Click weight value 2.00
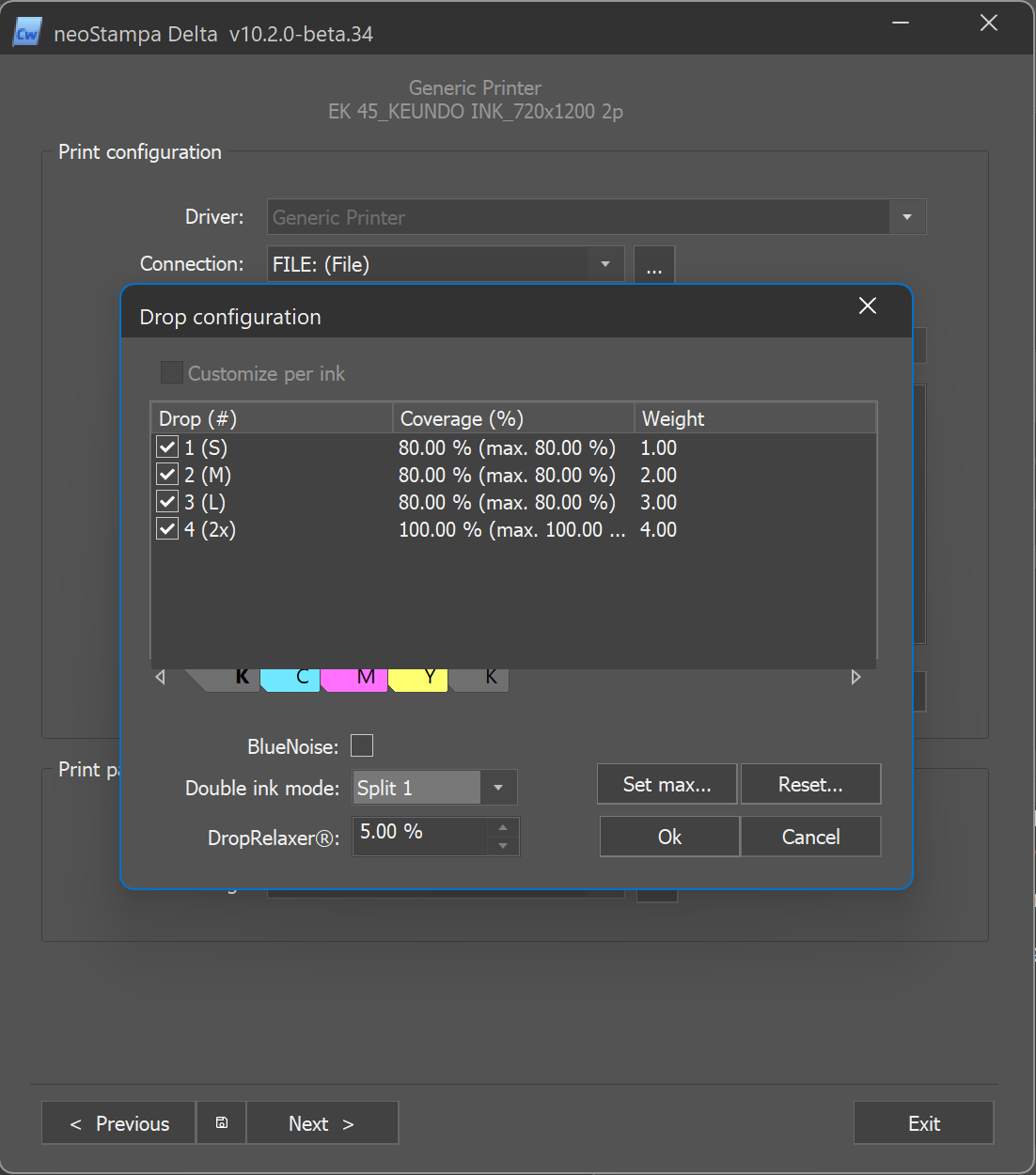The height and width of the screenshot is (1175, 1036). pyautogui.click(x=658, y=475)
